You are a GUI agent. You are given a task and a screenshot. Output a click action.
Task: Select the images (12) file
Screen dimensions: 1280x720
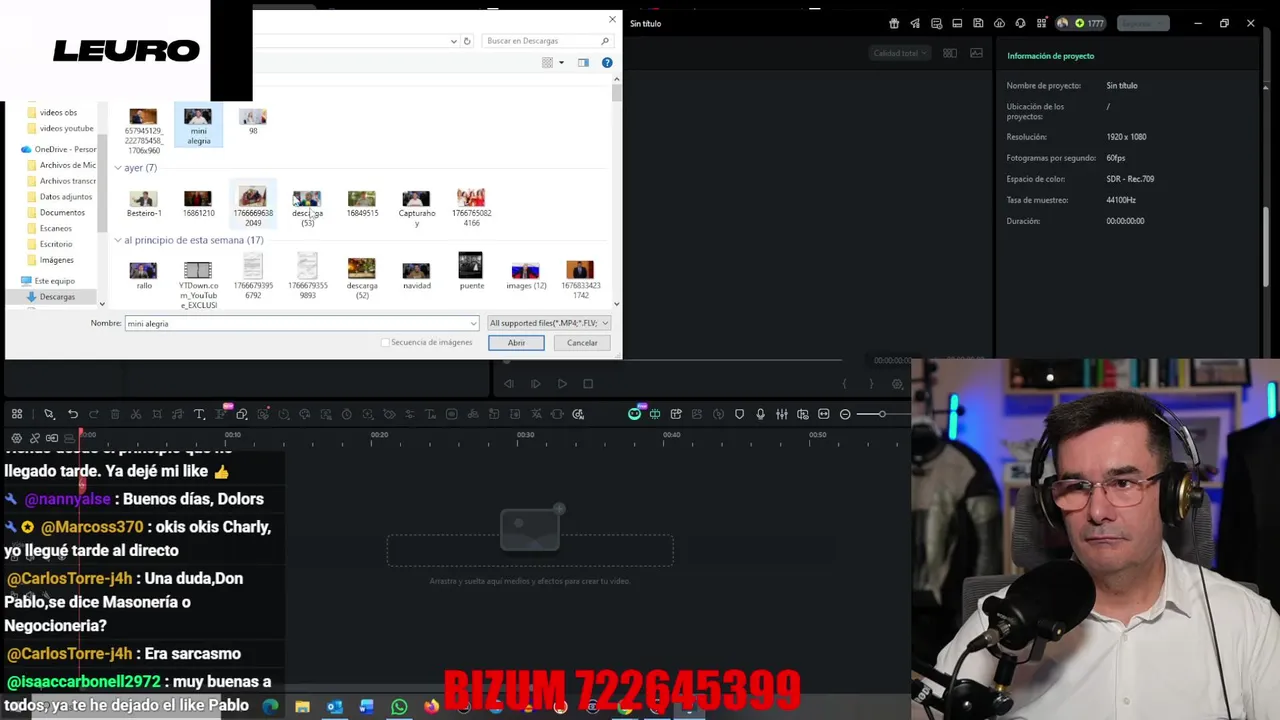click(525, 274)
